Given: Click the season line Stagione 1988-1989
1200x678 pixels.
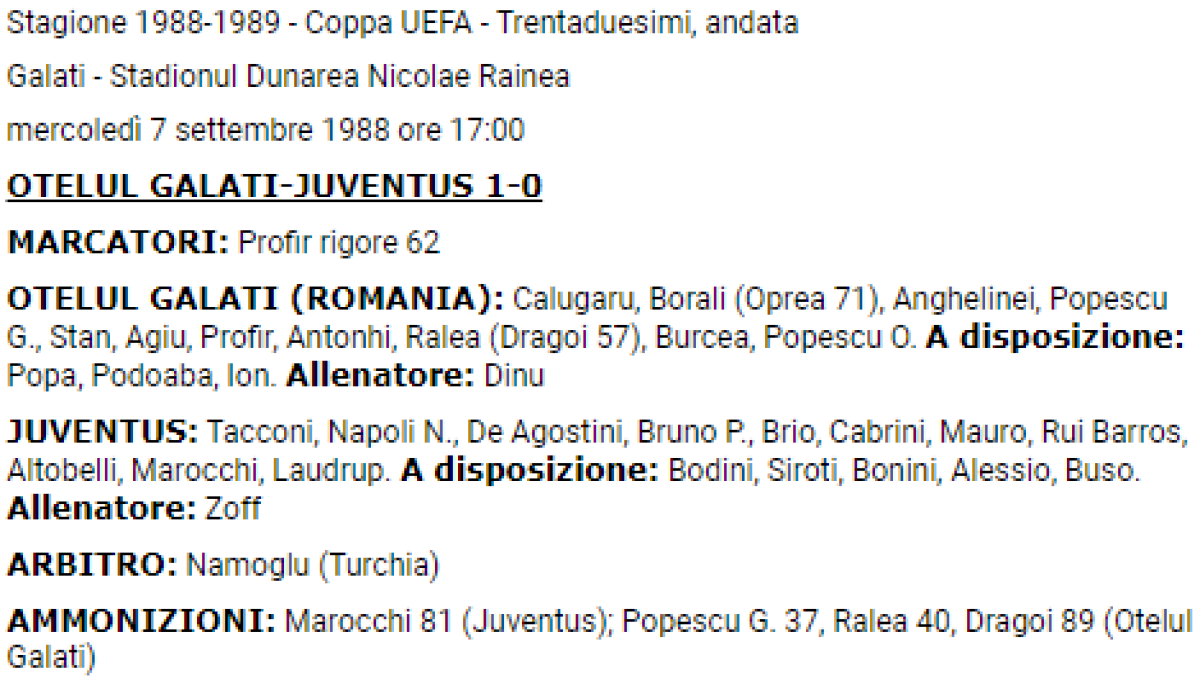Looking at the screenshot, I should (140, 24).
